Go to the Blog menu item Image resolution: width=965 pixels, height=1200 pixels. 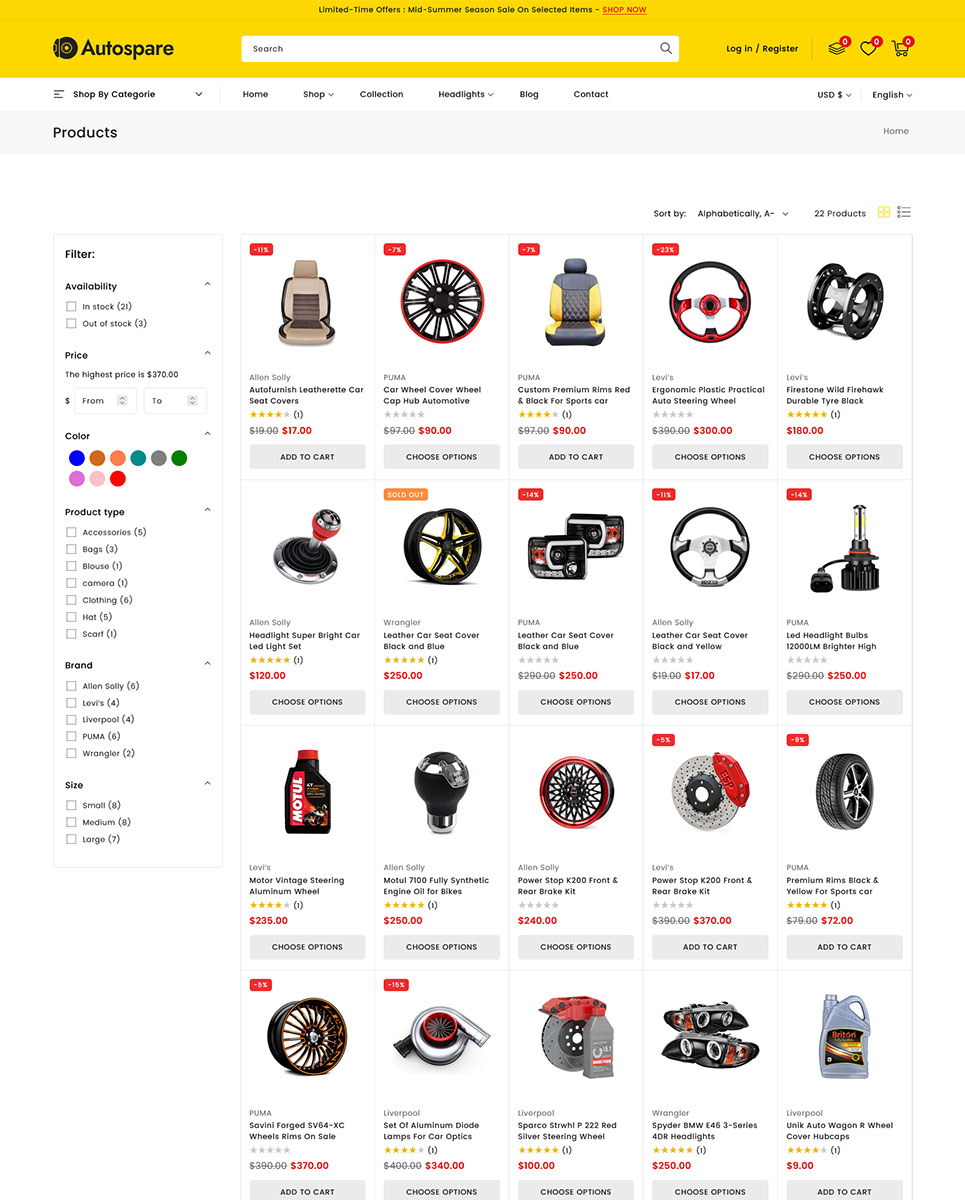[x=529, y=94]
